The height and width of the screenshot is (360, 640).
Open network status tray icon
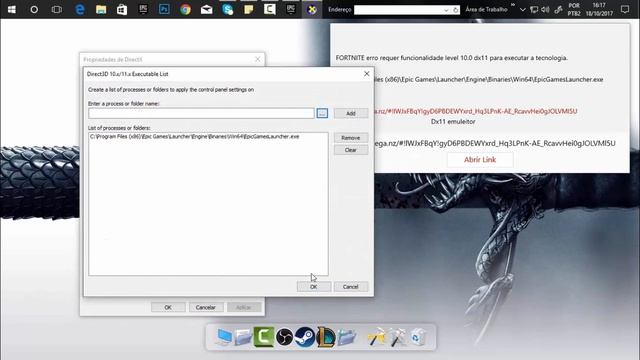[534, 9]
